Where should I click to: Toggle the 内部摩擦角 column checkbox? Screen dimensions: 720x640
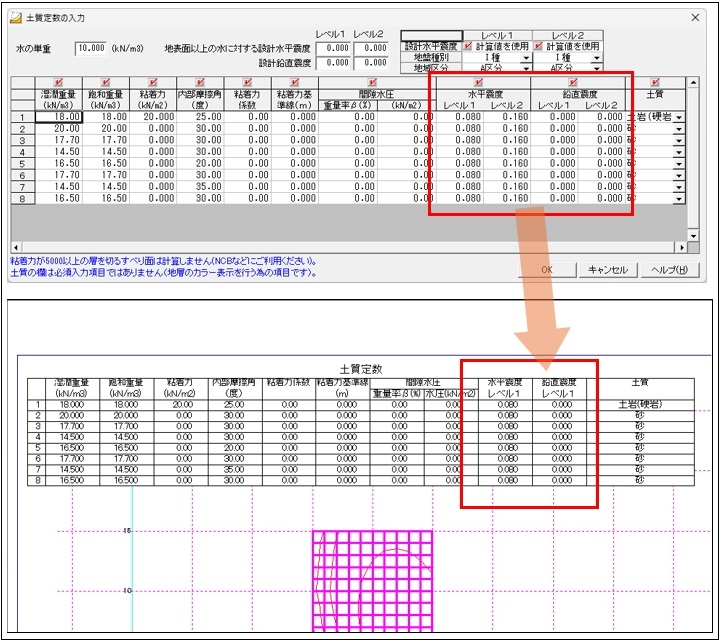(x=200, y=82)
